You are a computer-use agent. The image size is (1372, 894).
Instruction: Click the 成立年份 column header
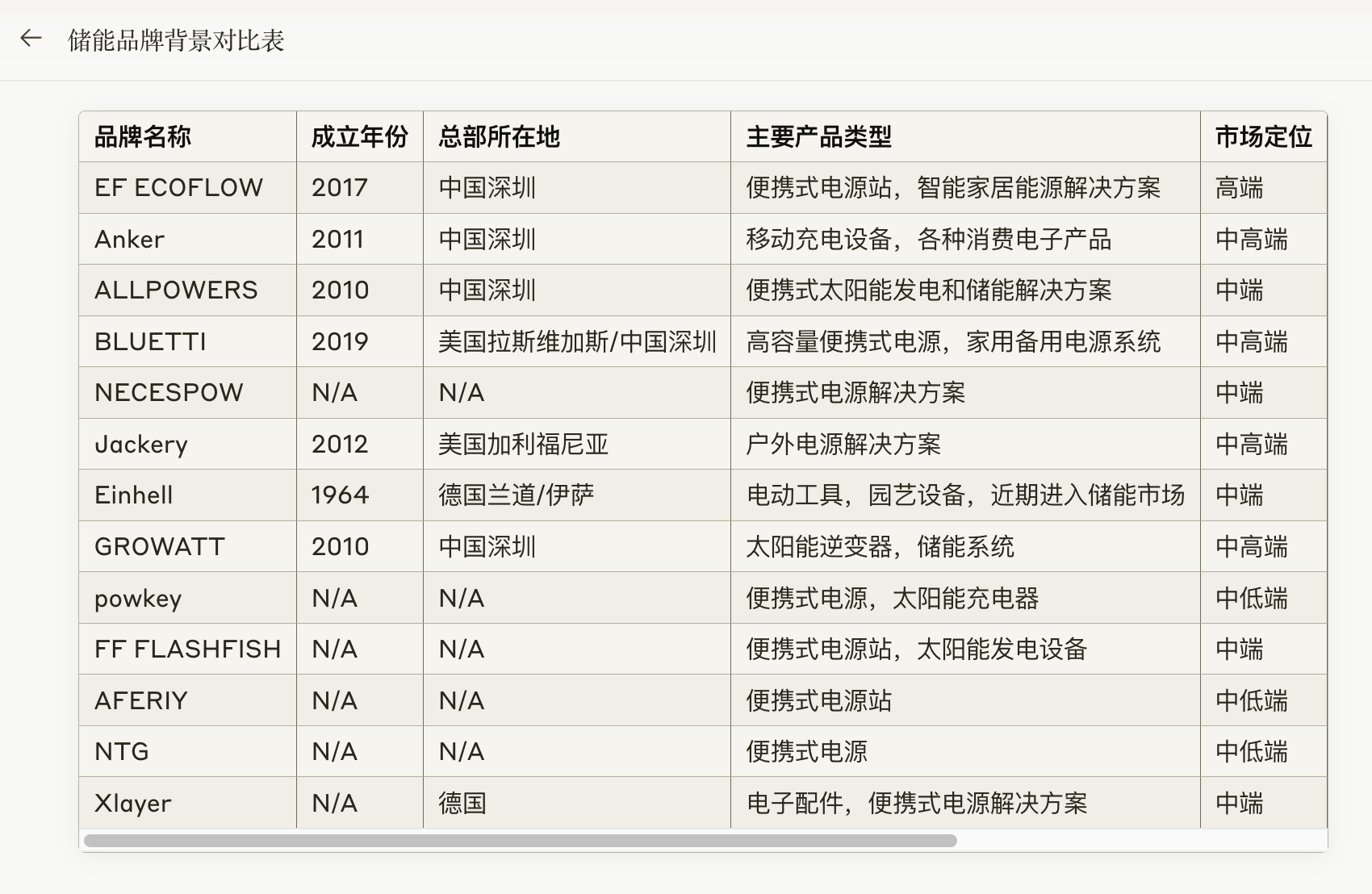coord(360,137)
